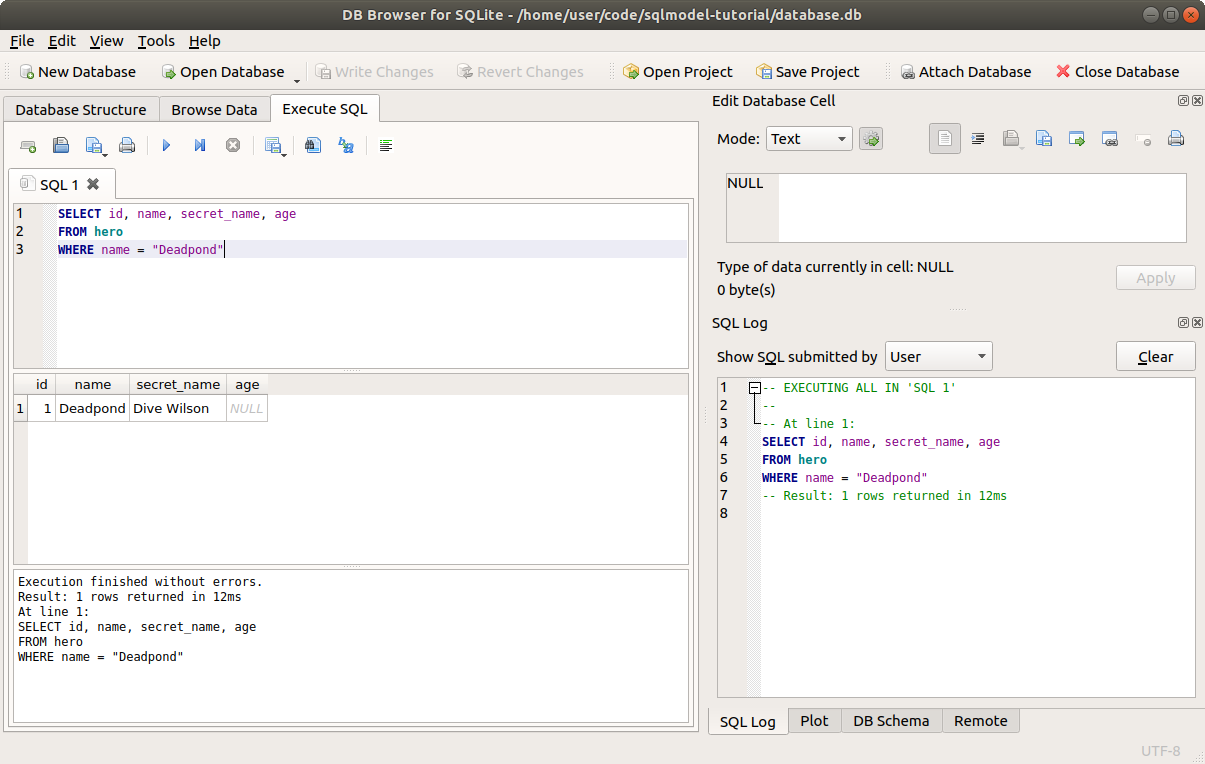Viewport: 1205px width, 764px height.
Task: Open a new SQL tab
Action: 28,145
